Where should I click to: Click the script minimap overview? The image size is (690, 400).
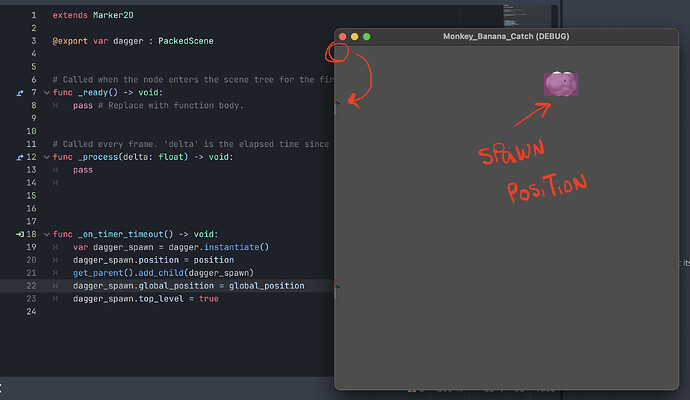point(526,16)
